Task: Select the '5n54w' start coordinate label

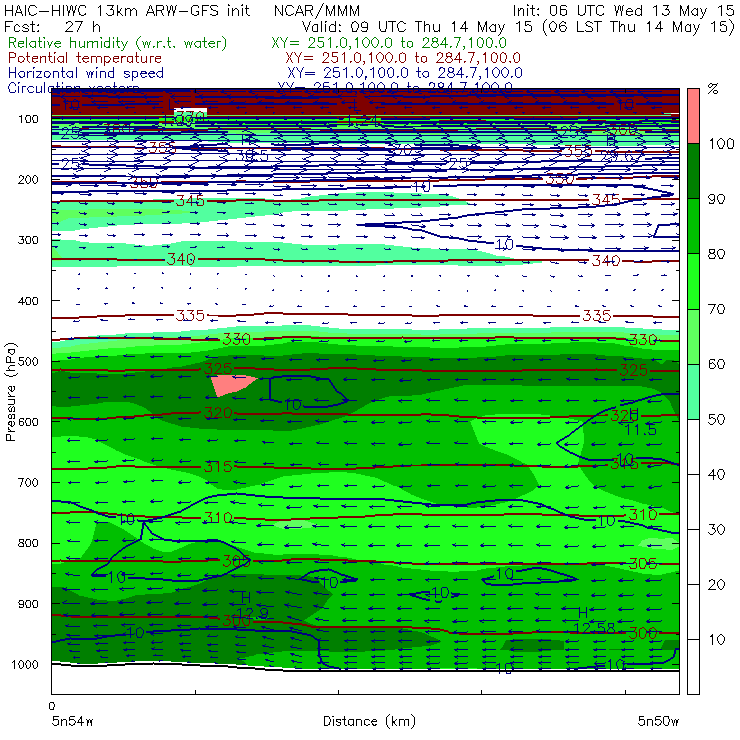Action: [x=73, y=722]
